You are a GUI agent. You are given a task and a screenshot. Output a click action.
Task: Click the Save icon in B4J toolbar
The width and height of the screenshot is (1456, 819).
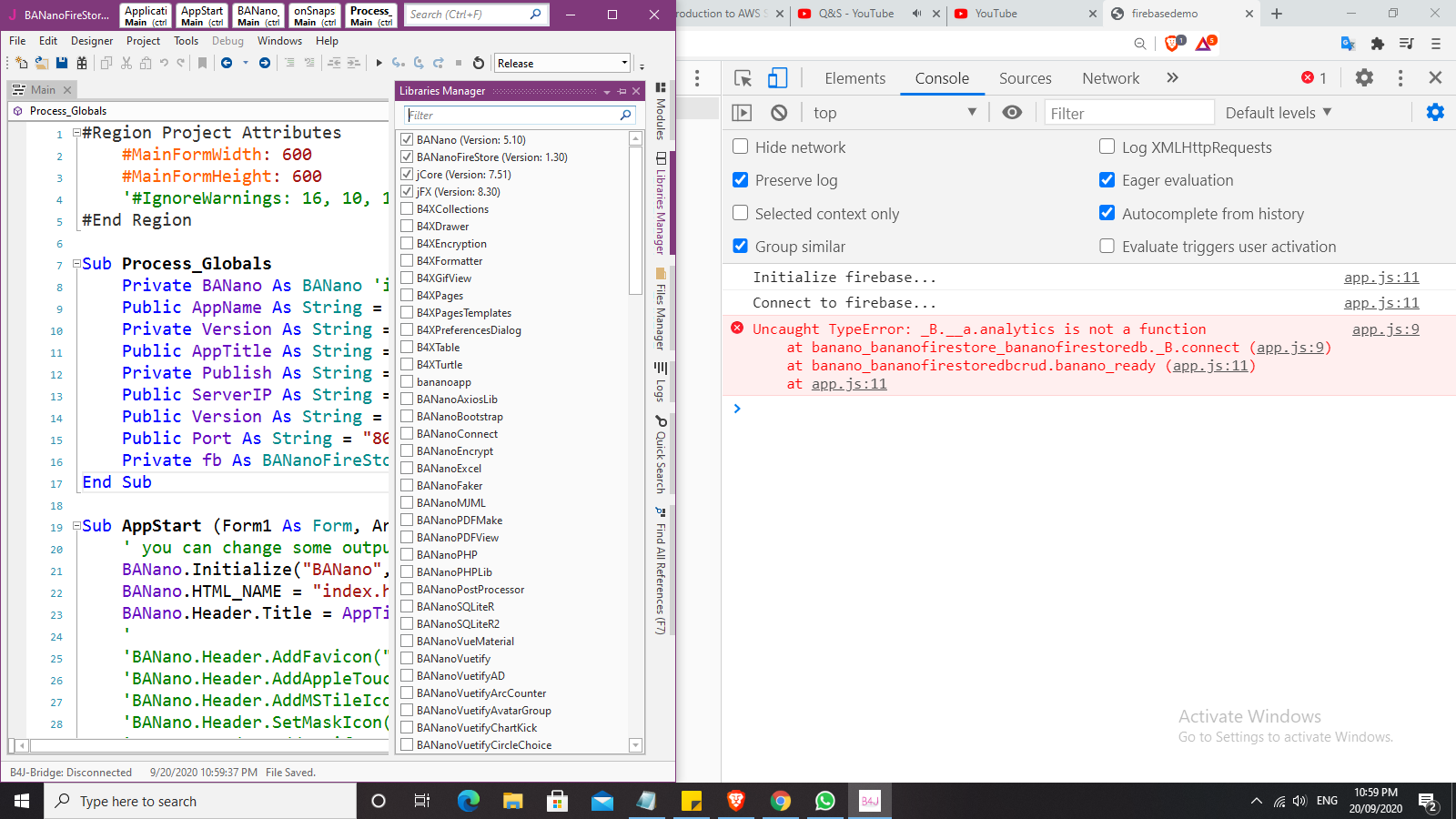[x=62, y=63]
